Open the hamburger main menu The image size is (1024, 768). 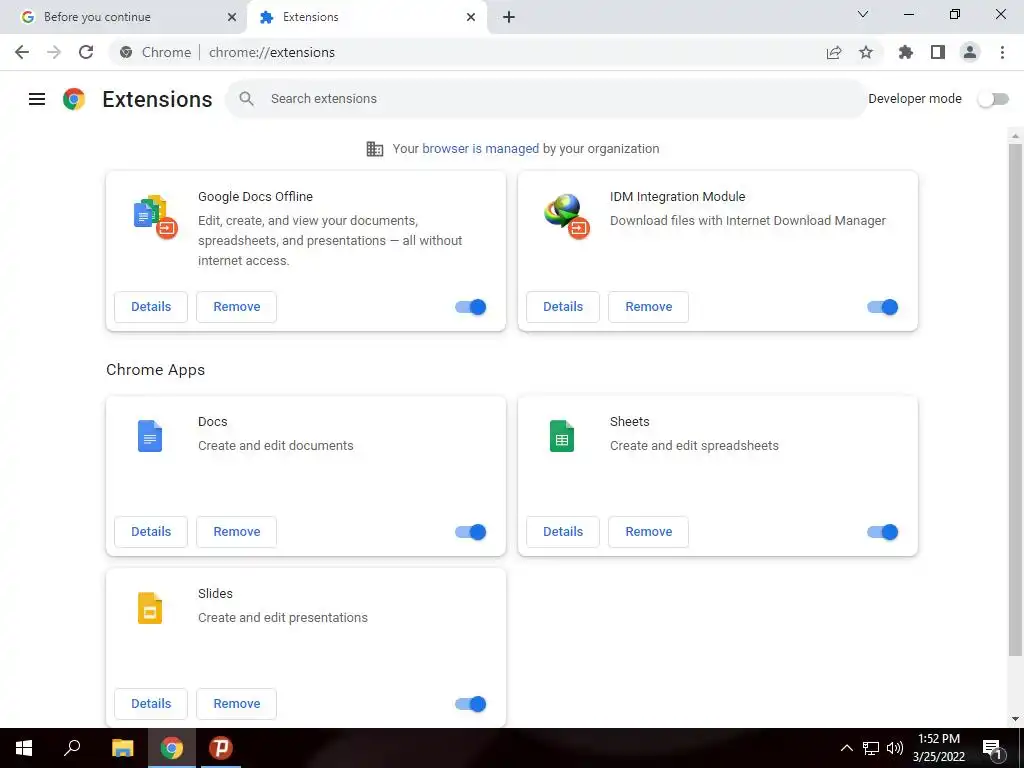click(x=37, y=99)
